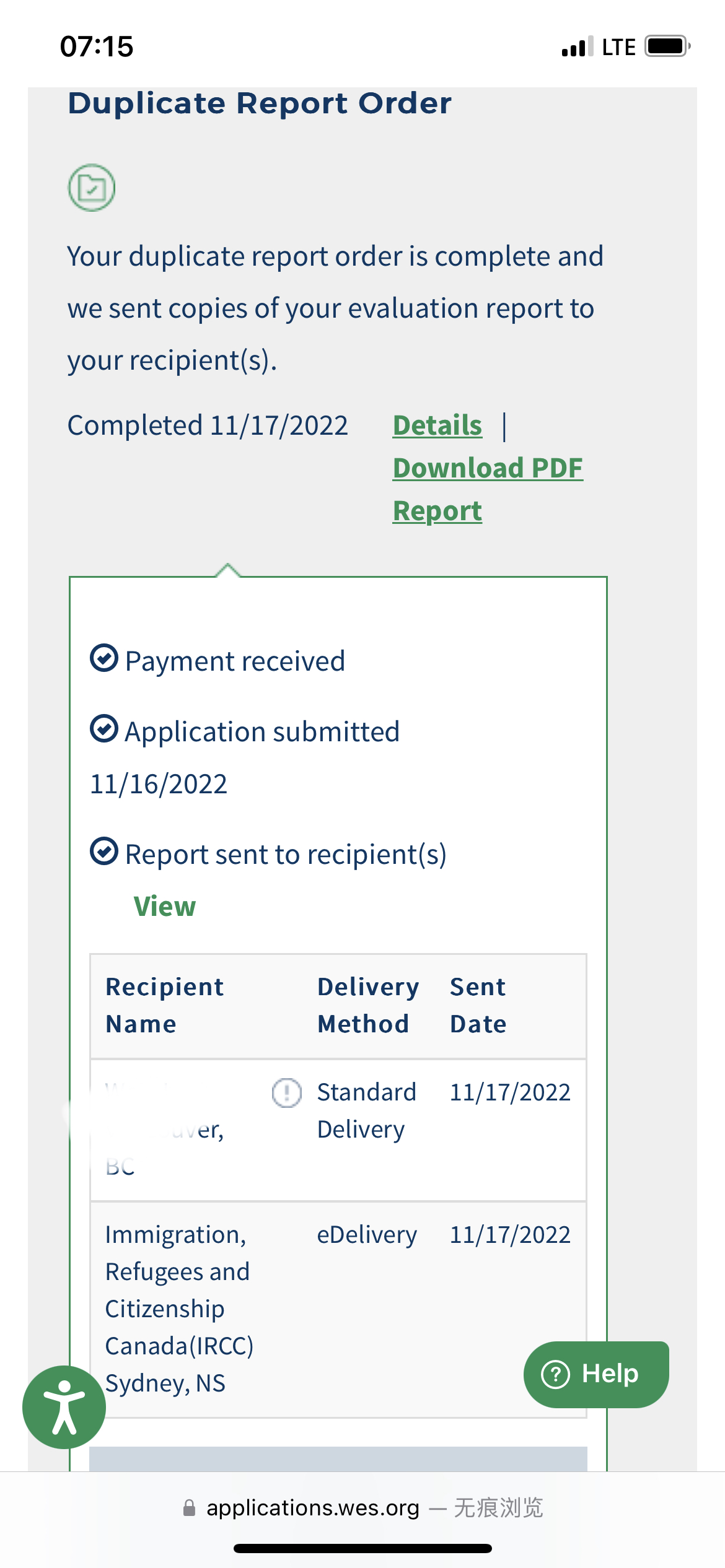725x1568 pixels.
Task: Select the Sent Date column header
Action: [478, 1005]
